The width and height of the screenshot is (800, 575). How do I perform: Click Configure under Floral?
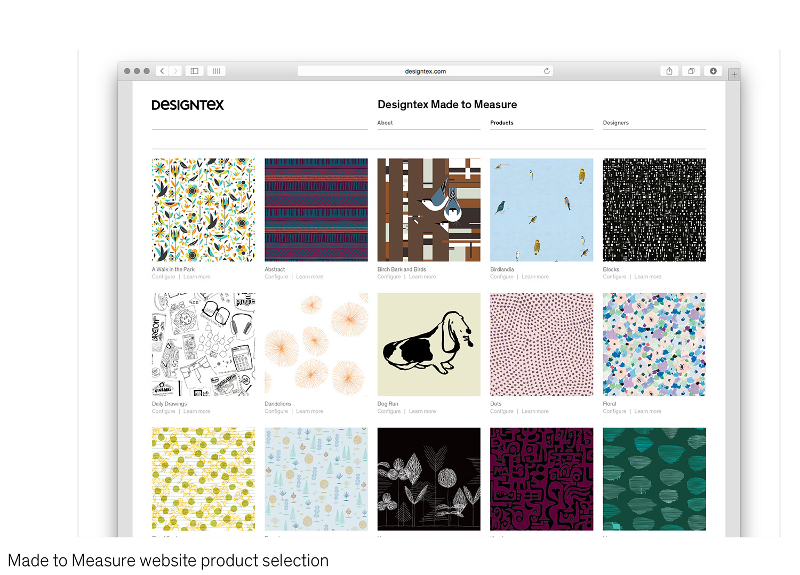coord(615,411)
